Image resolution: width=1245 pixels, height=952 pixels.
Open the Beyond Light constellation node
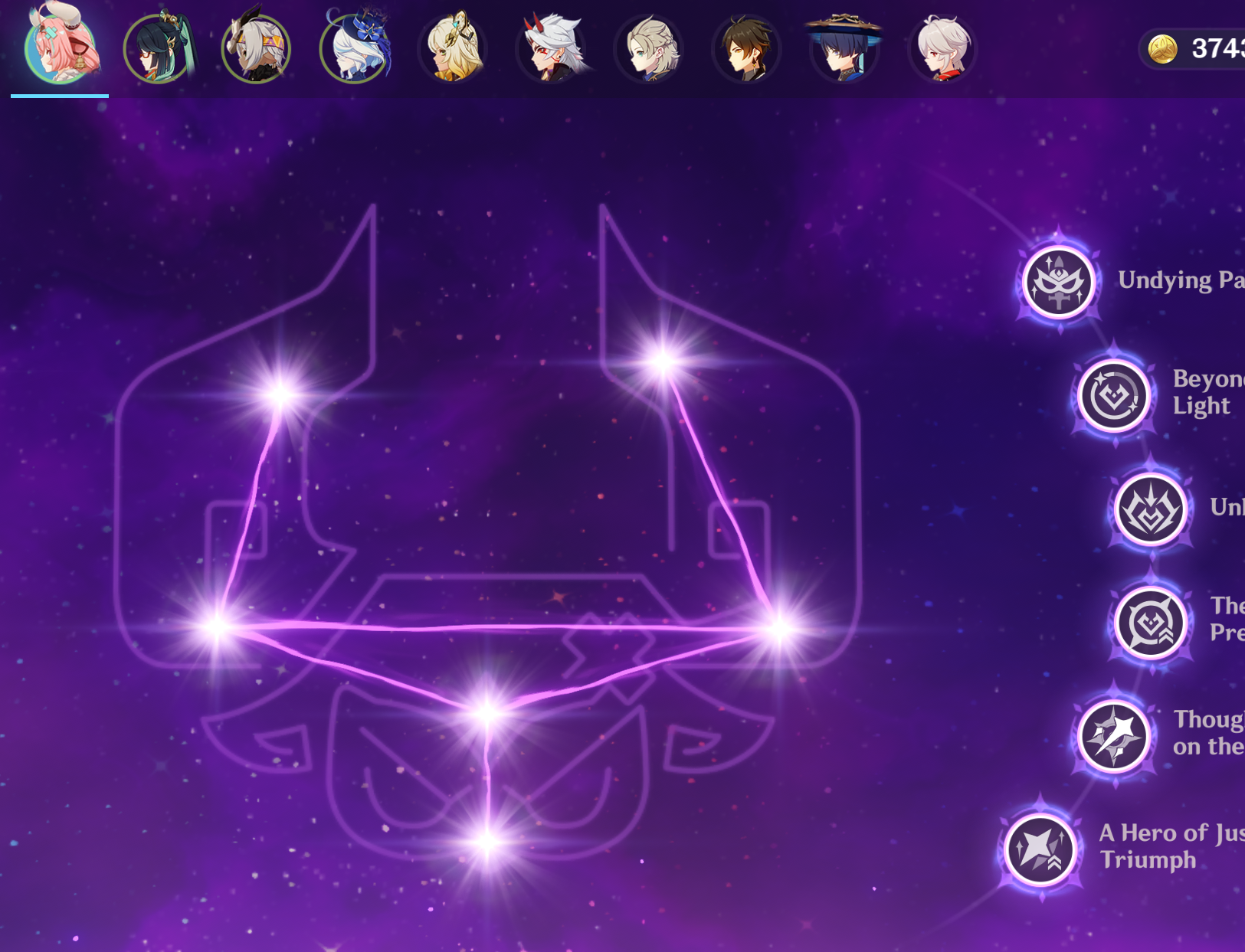coord(1113,396)
